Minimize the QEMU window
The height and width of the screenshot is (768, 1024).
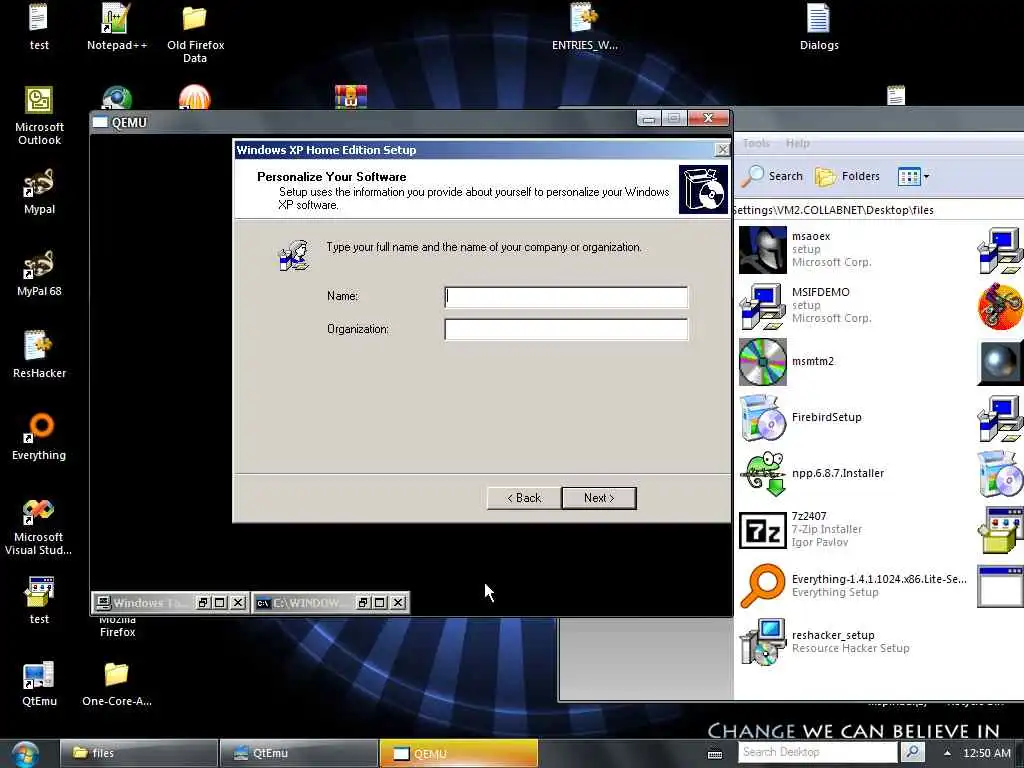[648, 118]
